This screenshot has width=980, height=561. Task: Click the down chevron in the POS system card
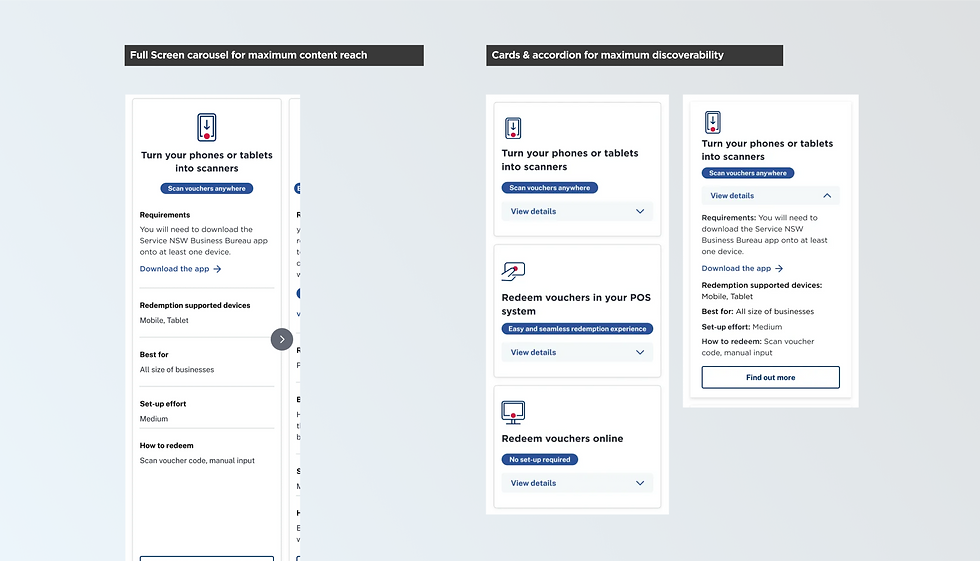(x=640, y=352)
